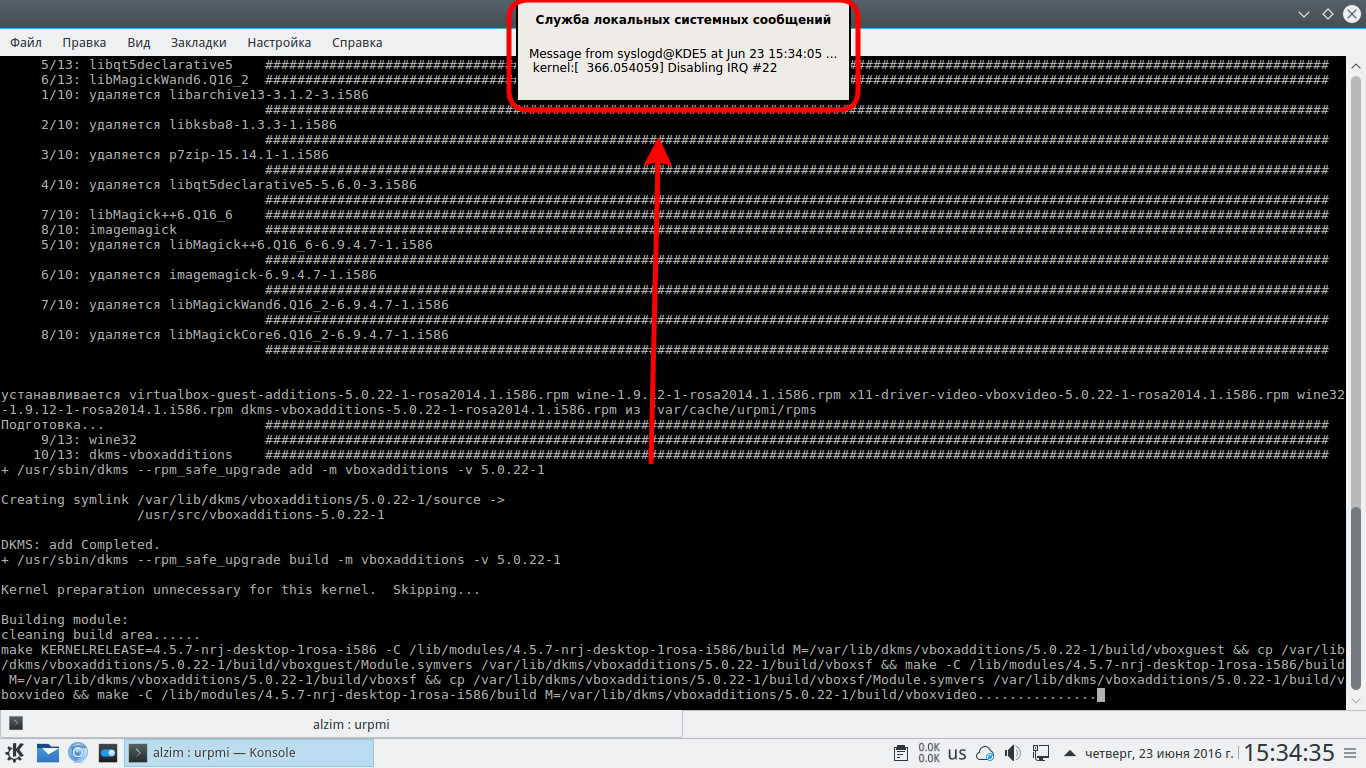The width and height of the screenshot is (1366, 768).
Task: Open the panel settings hamburger button
Action: pos(1351,753)
